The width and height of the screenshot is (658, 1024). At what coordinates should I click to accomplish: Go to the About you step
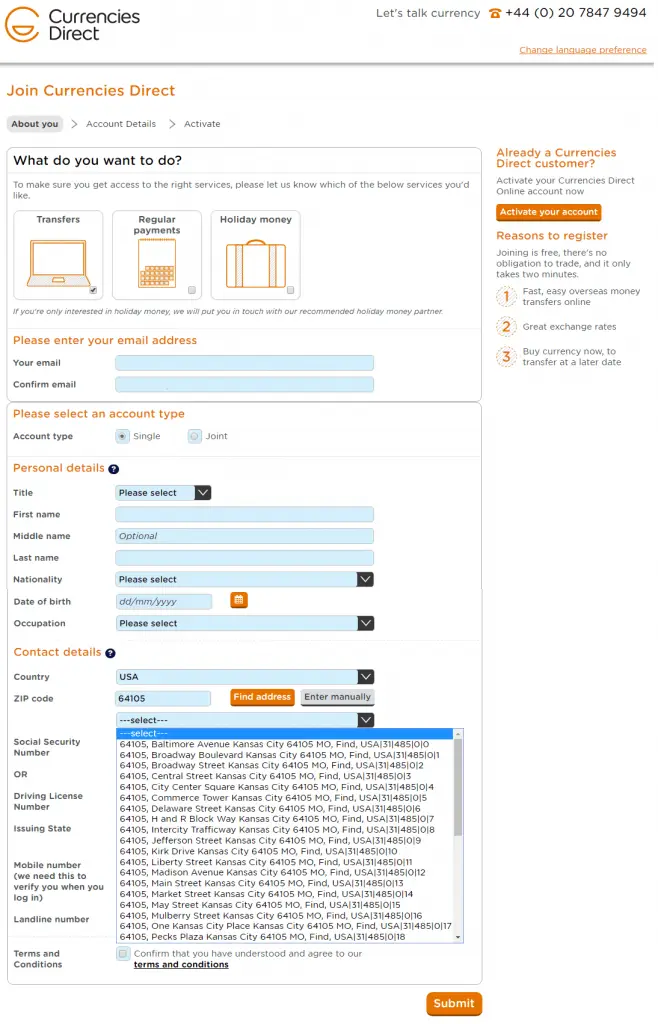click(35, 124)
